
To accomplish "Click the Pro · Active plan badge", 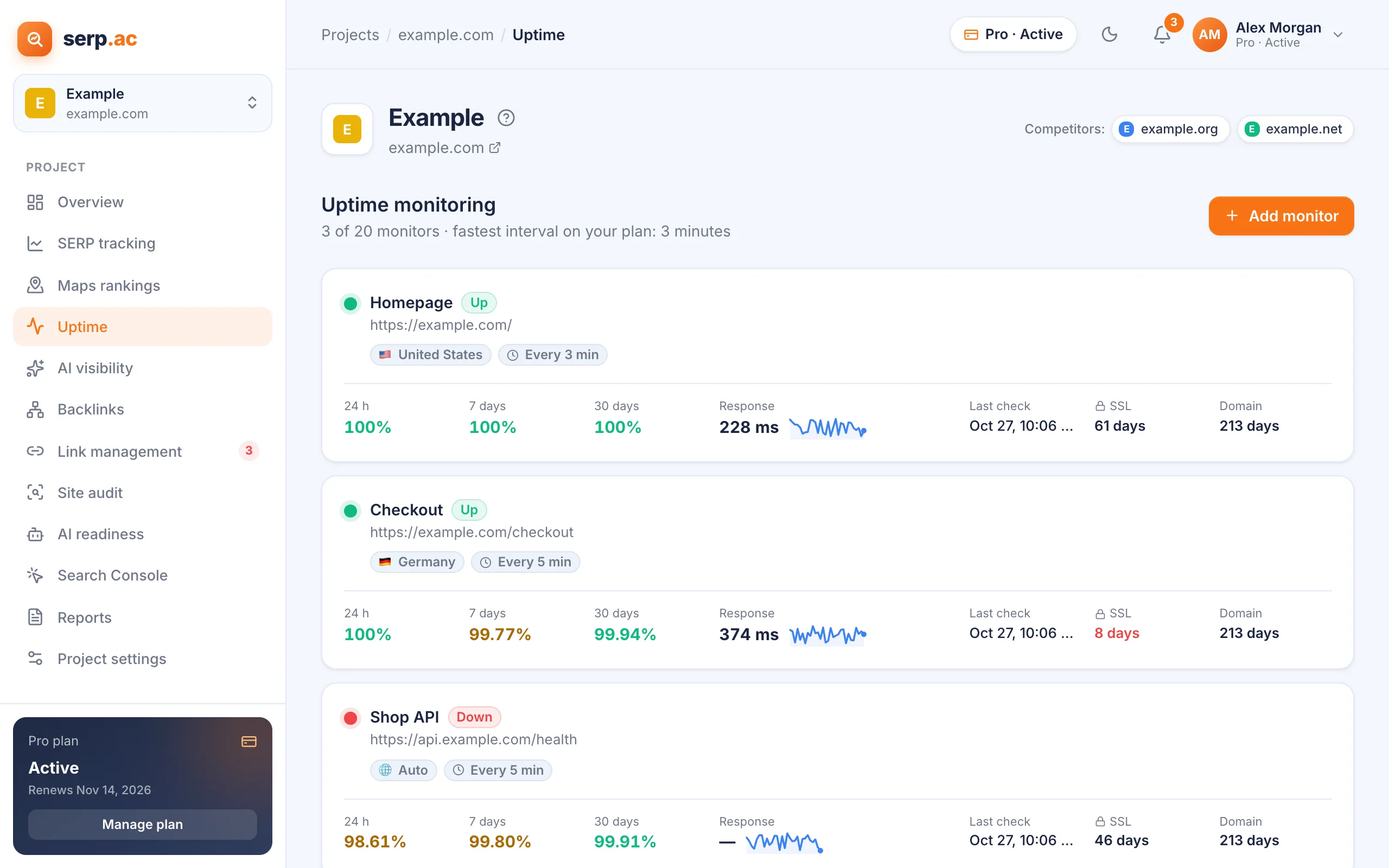I will pos(1013,34).
